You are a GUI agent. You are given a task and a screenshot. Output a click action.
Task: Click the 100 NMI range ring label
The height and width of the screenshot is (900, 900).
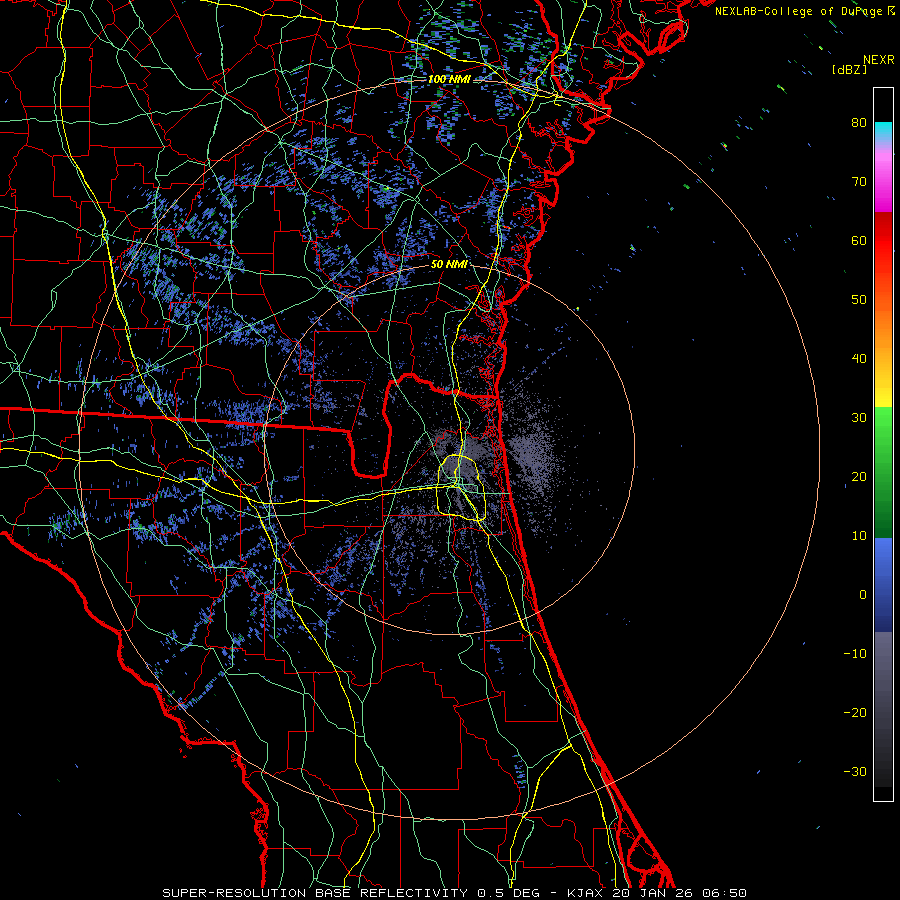pos(449,79)
